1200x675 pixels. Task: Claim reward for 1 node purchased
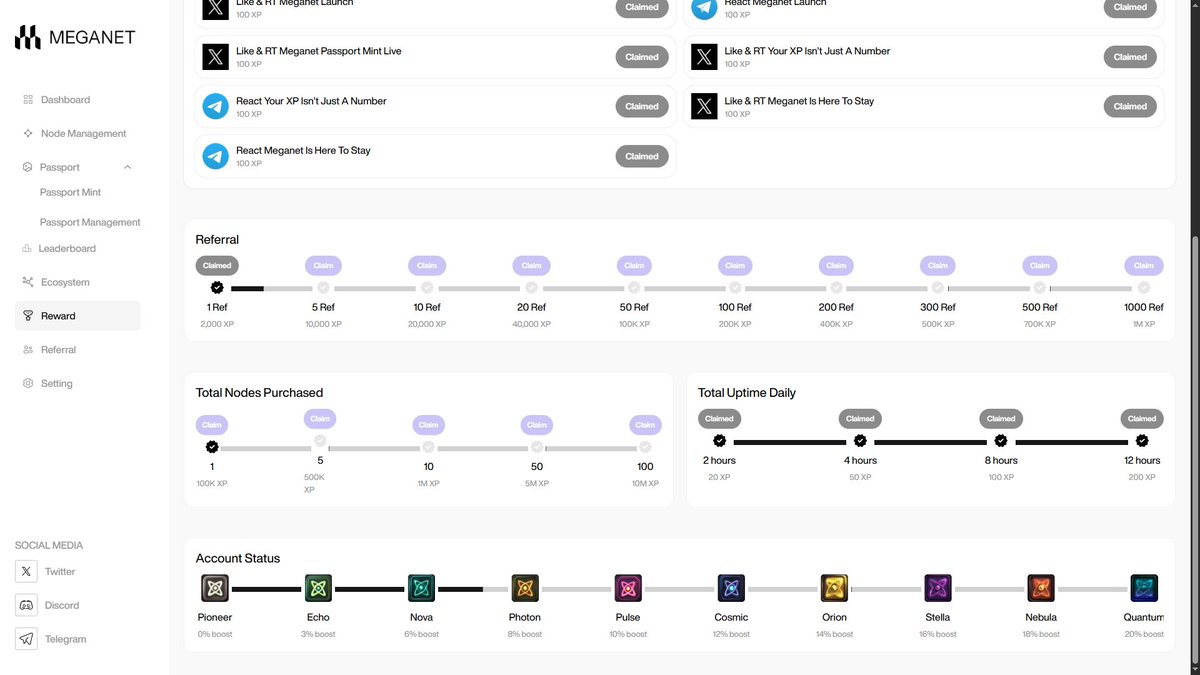[212, 425]
